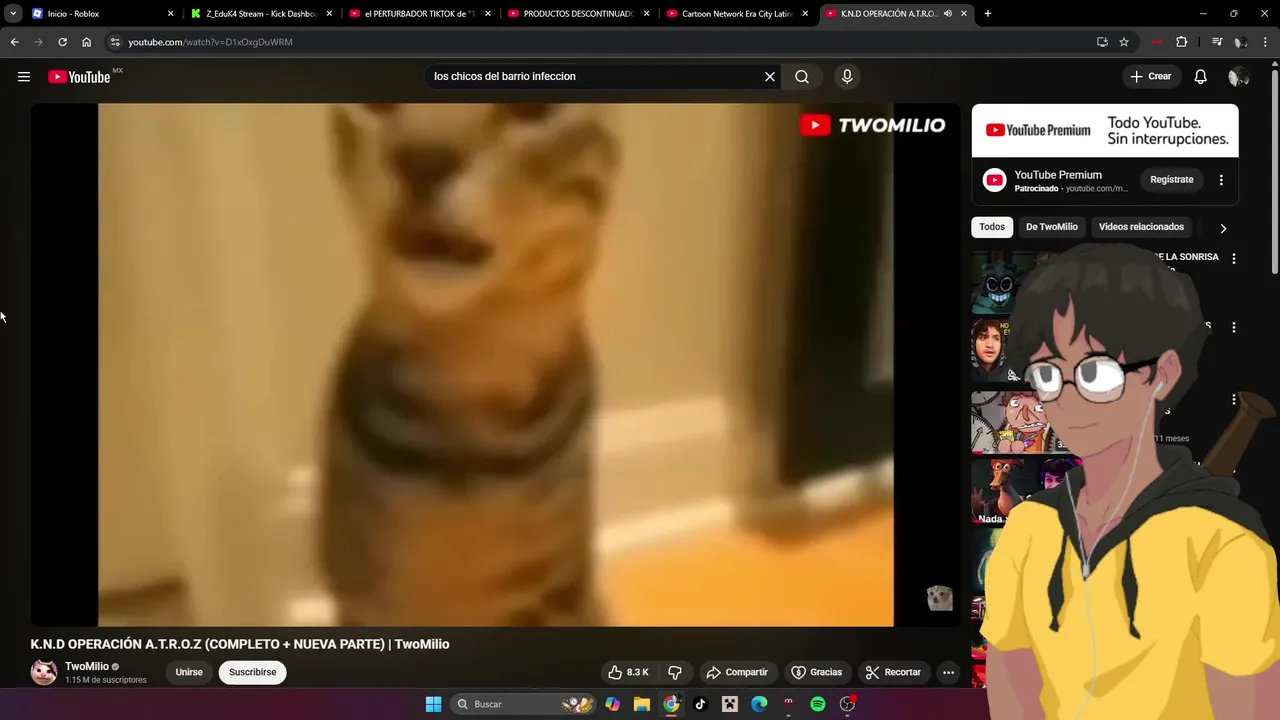Screen dimensions: 1280x720
Task: Open the Chrome profile avatar
Action: [x=1241, y=42]
